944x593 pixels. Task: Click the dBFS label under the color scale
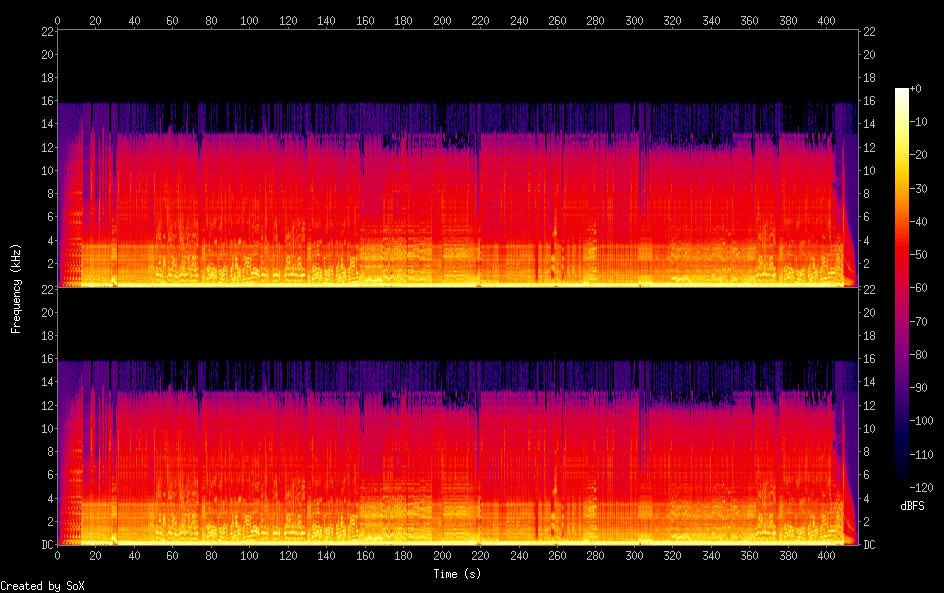point(911,507)
